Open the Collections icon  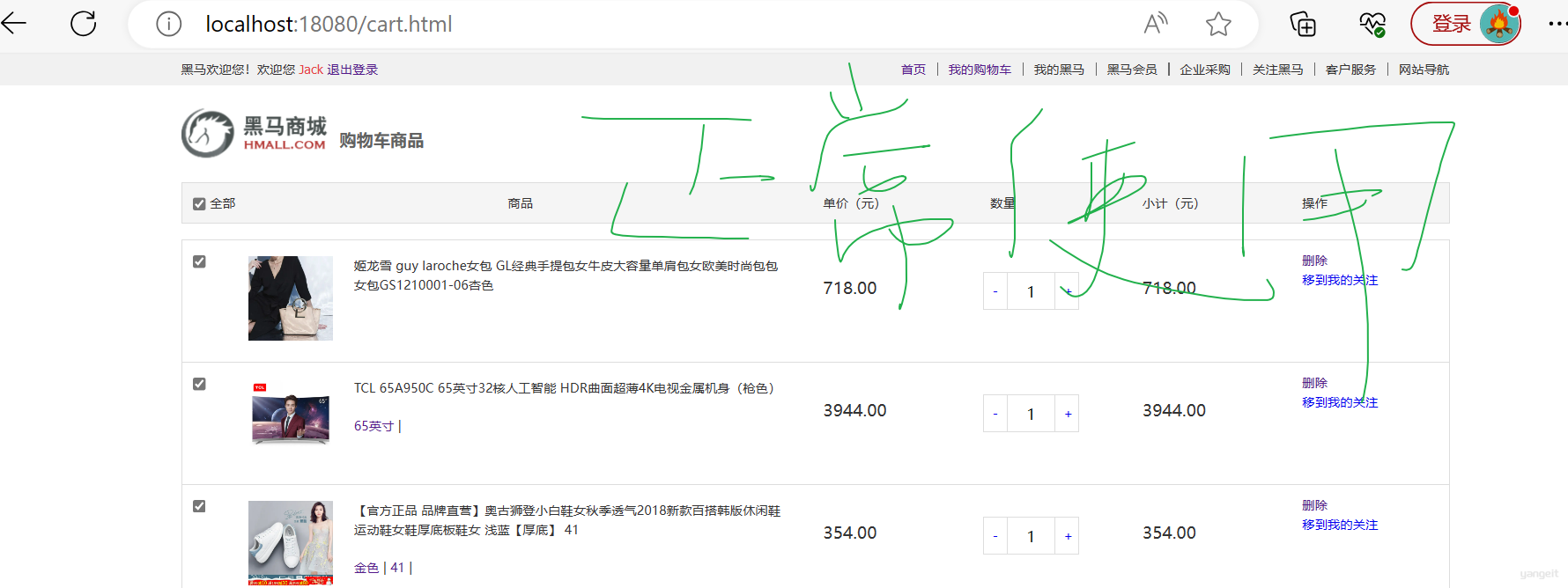1302,24
